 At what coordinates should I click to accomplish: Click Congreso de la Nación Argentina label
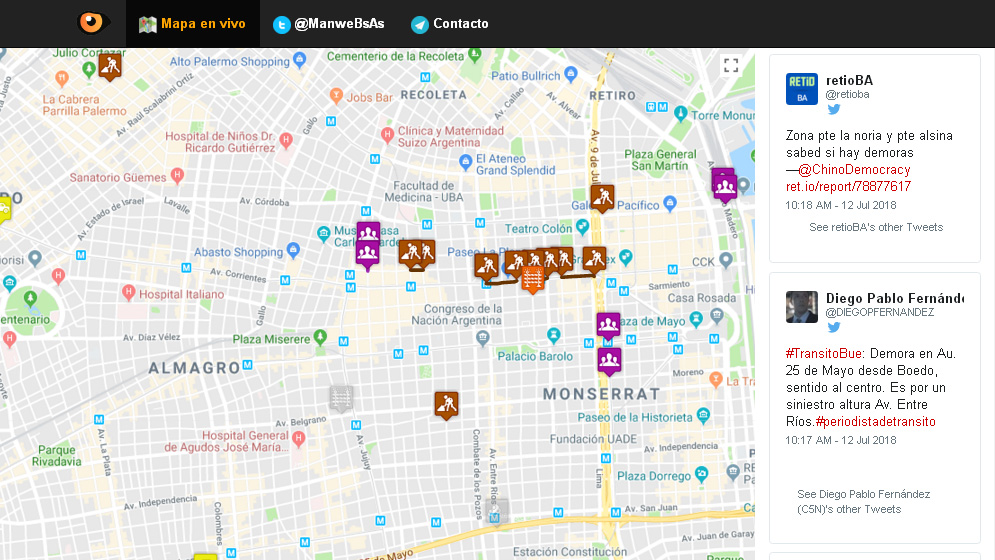pos(456,314)
